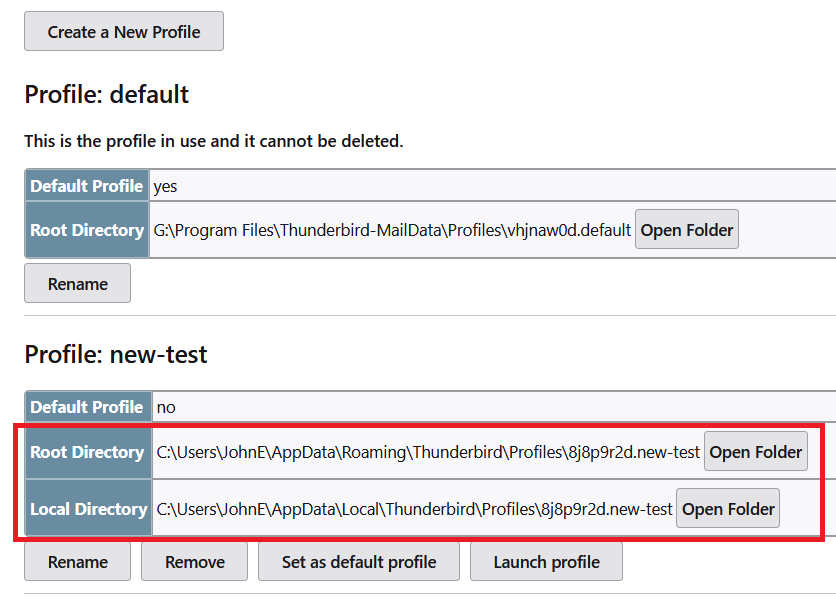836x606 pixels.
Task: Open the default profile's root directory folder
Action: coord(687,230)
